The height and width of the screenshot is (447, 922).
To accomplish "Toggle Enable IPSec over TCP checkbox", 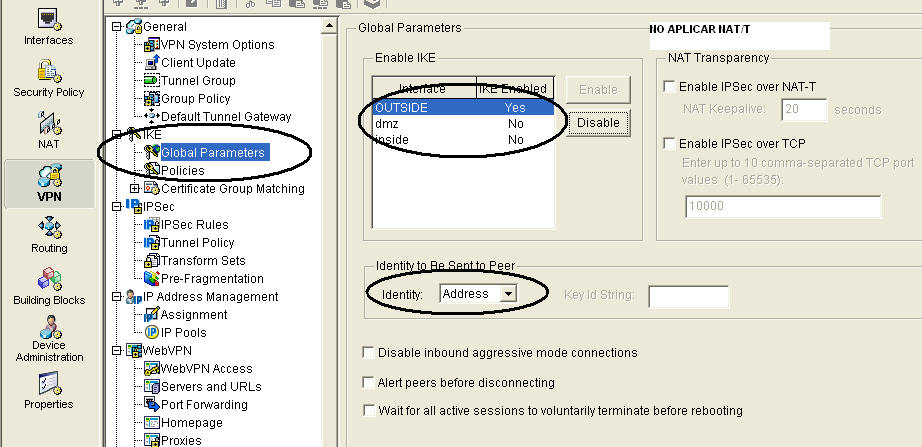I will coord(669,144).
